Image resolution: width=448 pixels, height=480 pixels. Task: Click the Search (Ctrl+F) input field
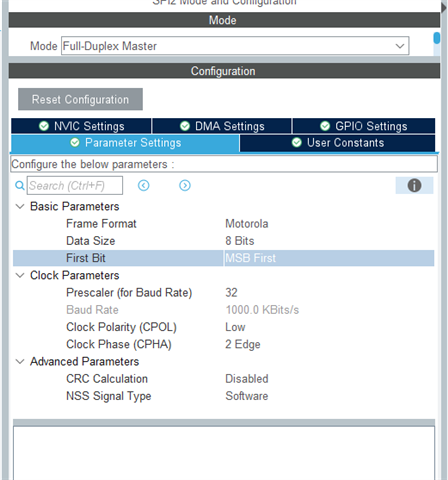[x=75, y=185]
